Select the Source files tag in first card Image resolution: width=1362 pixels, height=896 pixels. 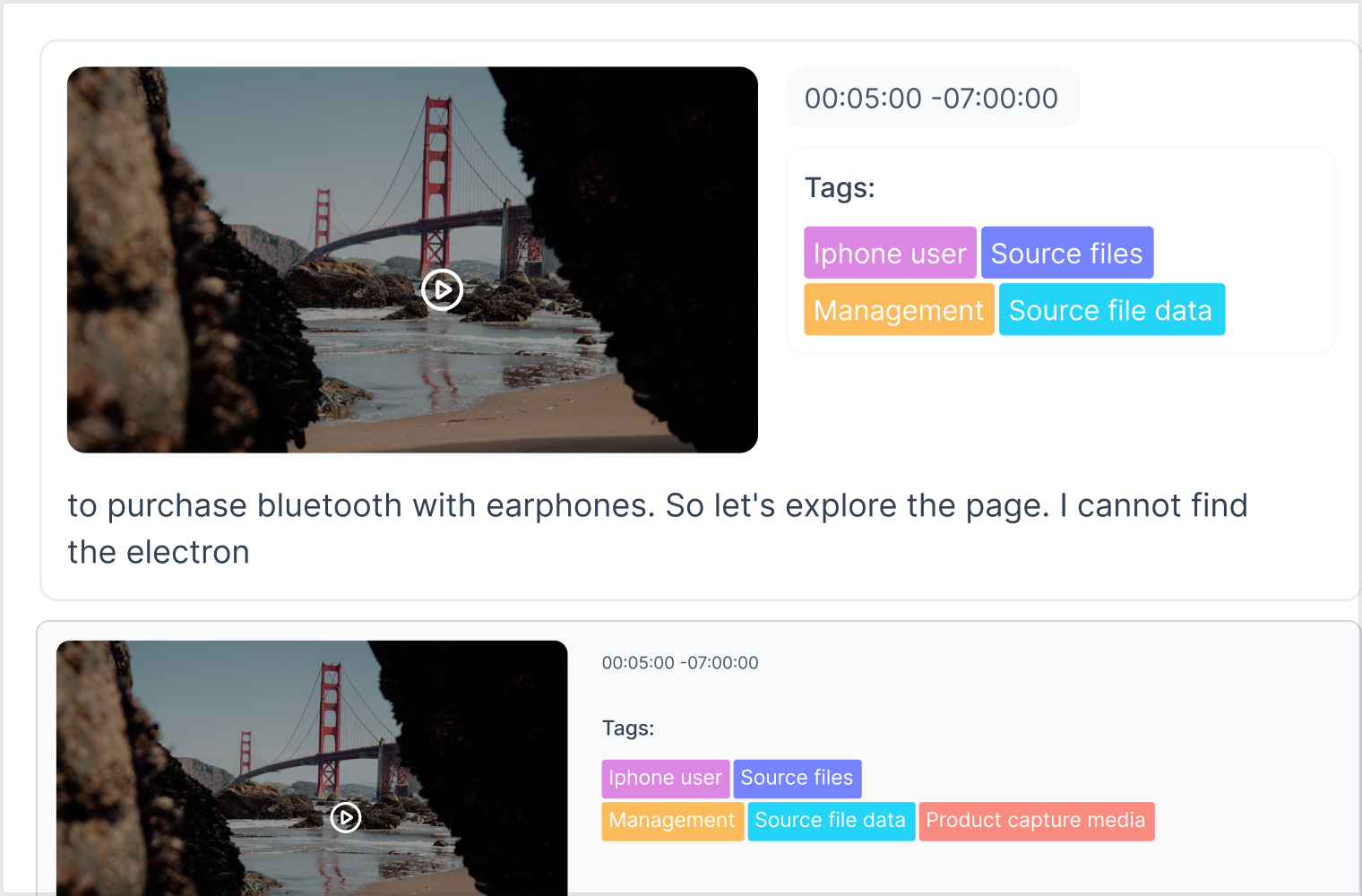point(1067,253)
